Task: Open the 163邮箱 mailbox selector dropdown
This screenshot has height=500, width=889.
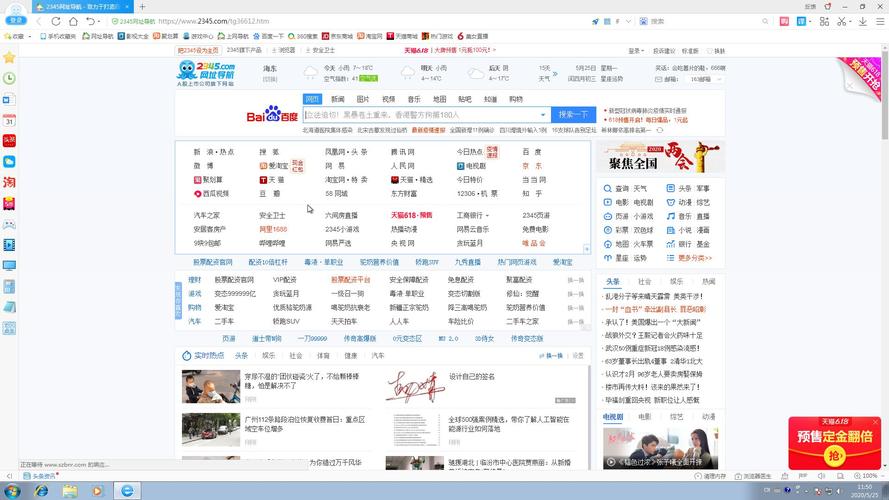Action: (x=706, y=79)
